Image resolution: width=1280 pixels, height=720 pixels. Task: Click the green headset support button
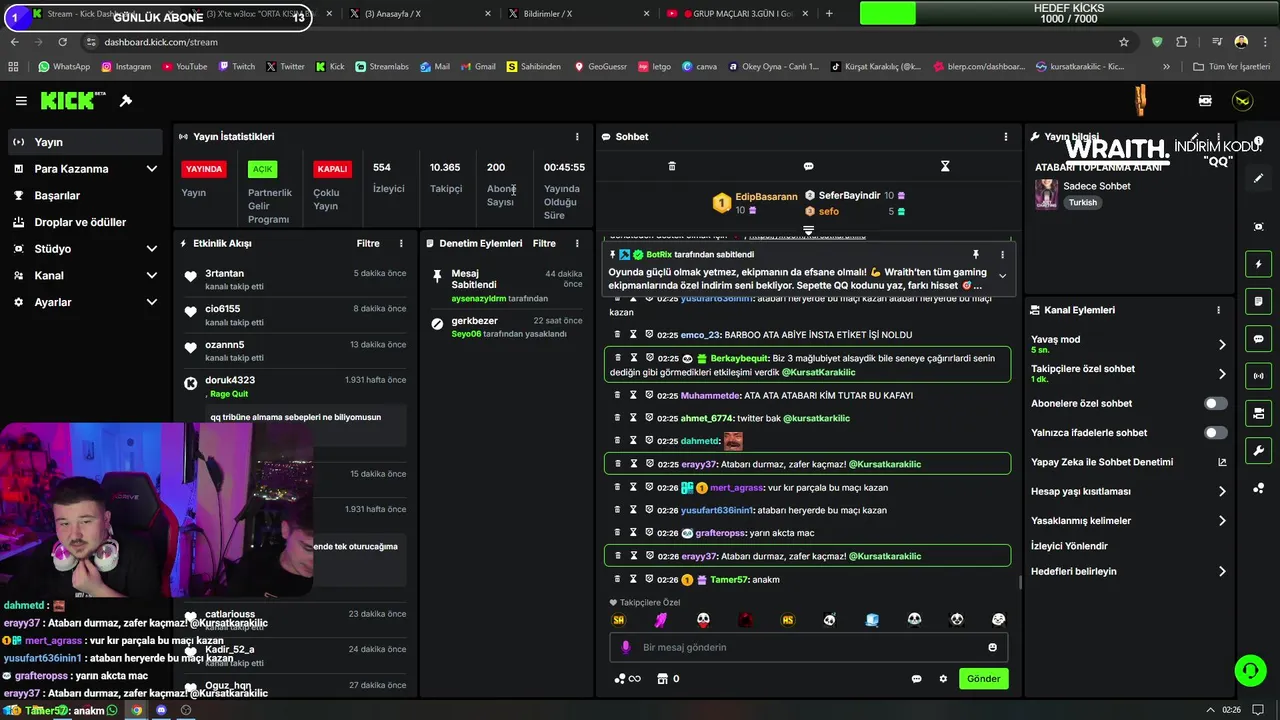click(1250, 670)
